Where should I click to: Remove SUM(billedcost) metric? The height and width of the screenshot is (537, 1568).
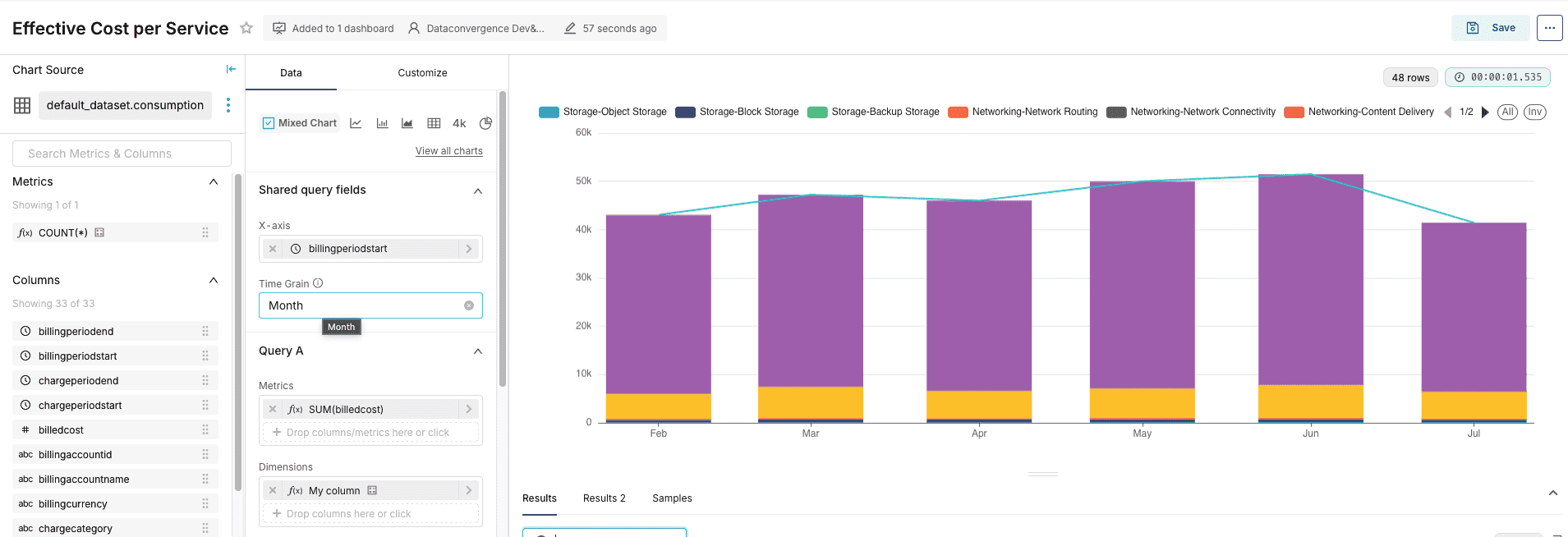coord(273,409)
